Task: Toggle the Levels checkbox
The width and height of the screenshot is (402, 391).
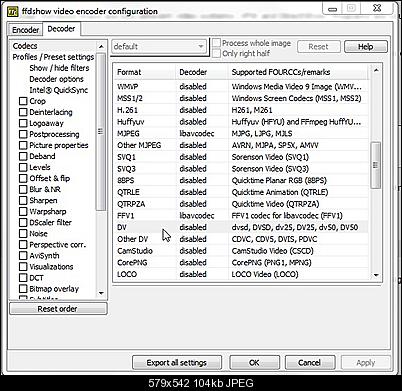Action: 23,167
